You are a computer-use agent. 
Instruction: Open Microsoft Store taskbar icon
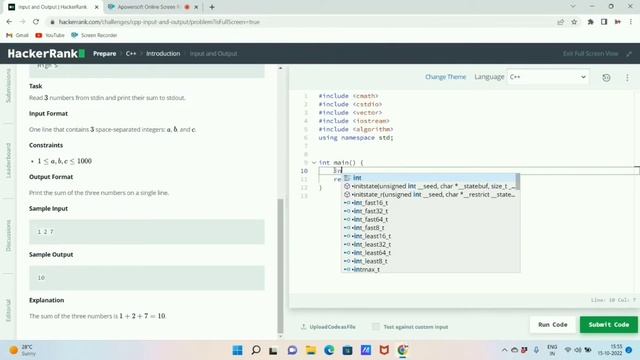347,350
